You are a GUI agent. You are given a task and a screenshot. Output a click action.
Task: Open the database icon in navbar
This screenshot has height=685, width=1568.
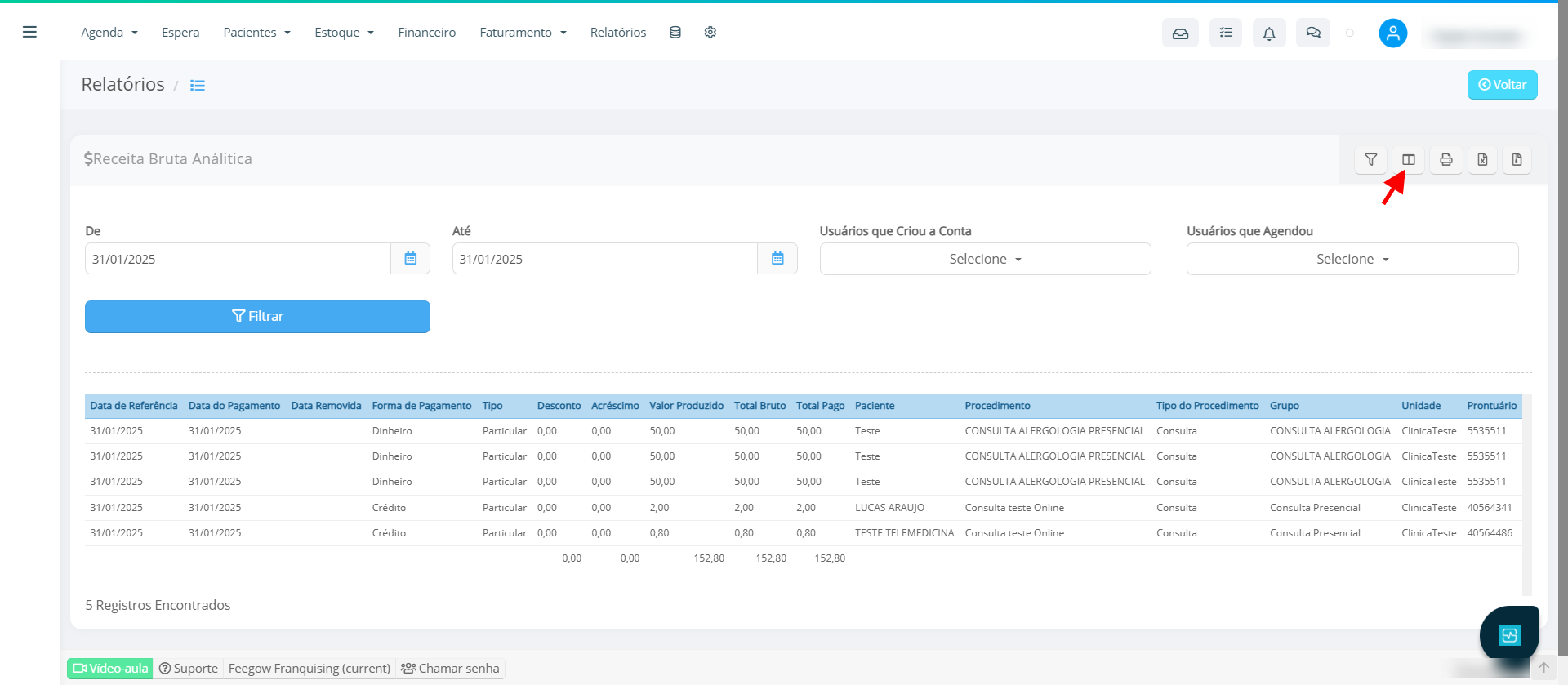click(675, 33)
